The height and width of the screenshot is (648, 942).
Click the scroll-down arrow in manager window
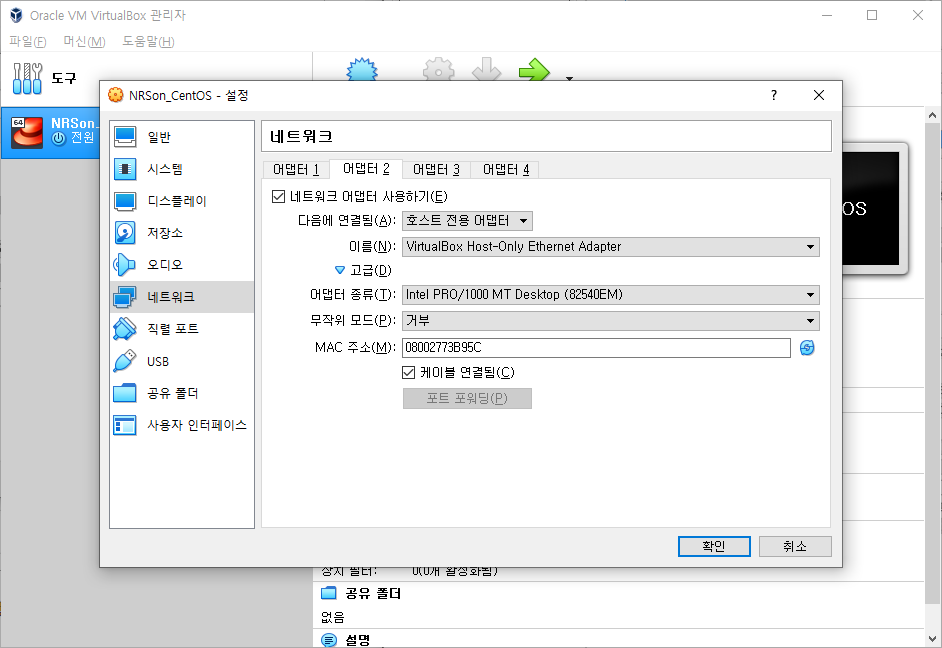pyautogui.click(x=932, y=639)
